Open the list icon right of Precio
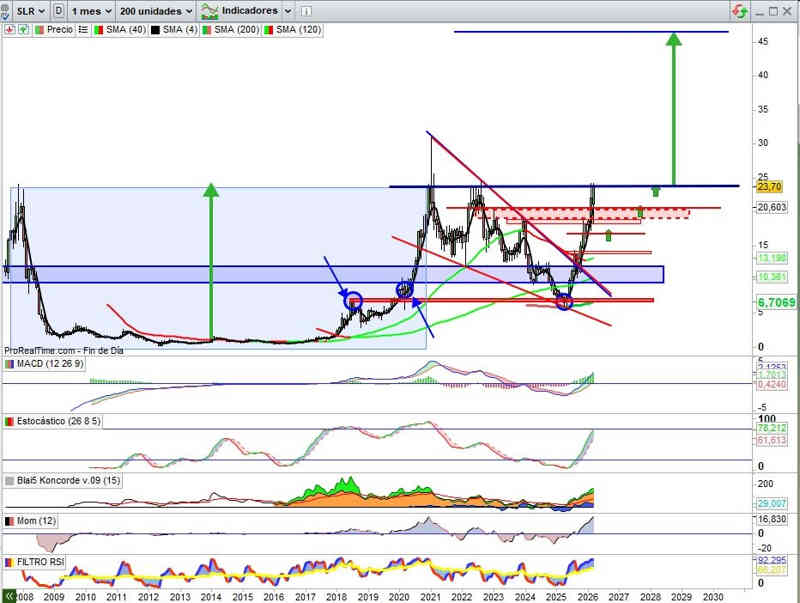This screenshot has height=603, width=800. click(x=82, y=30)
